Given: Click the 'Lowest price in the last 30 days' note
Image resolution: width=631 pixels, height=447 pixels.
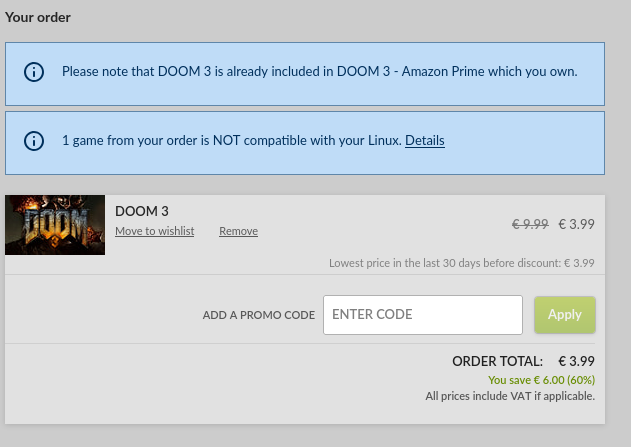Looking at the screenshot, I should [462, 263].
